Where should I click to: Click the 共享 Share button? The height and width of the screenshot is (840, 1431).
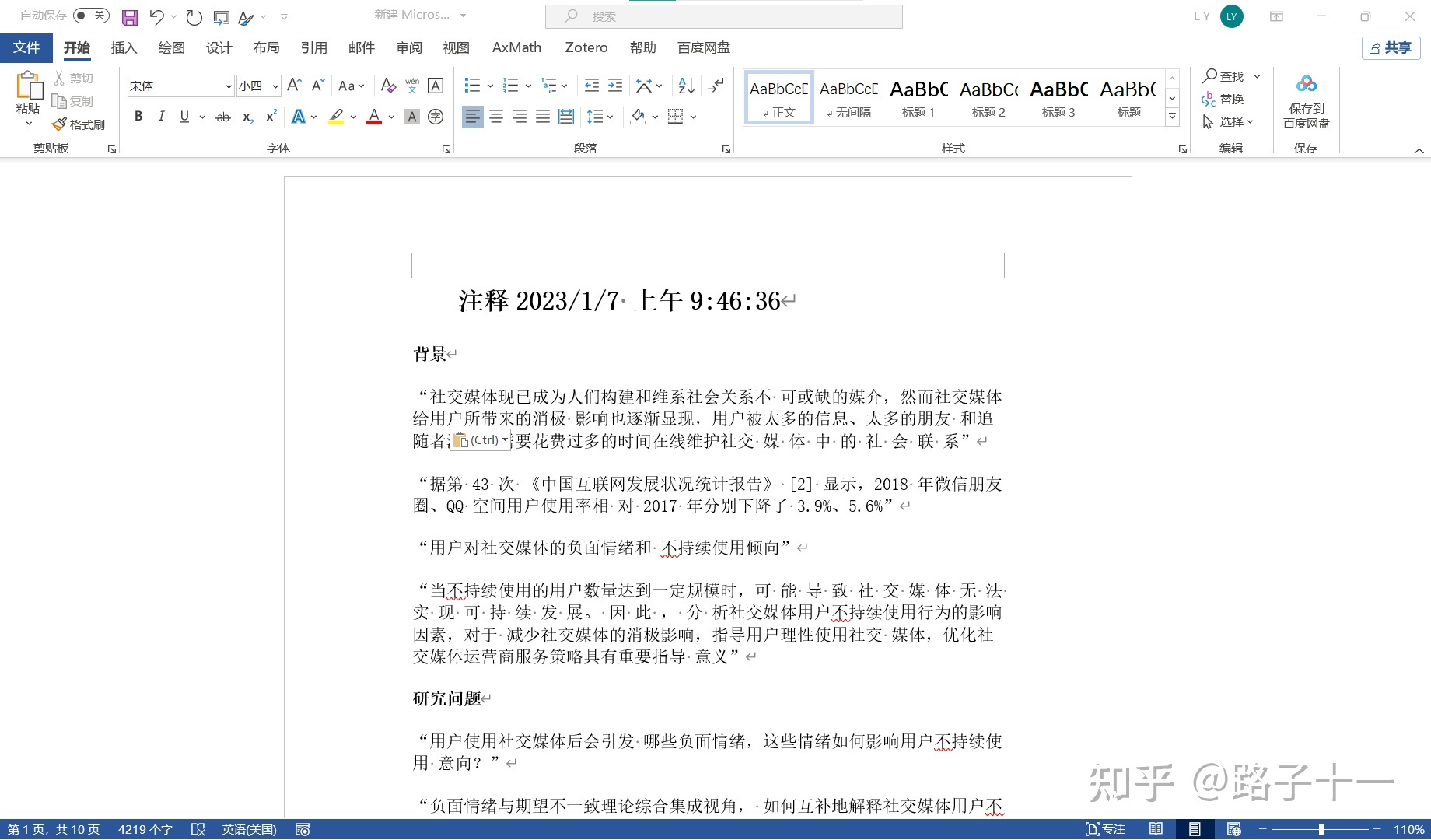[x=1391, y=47]
